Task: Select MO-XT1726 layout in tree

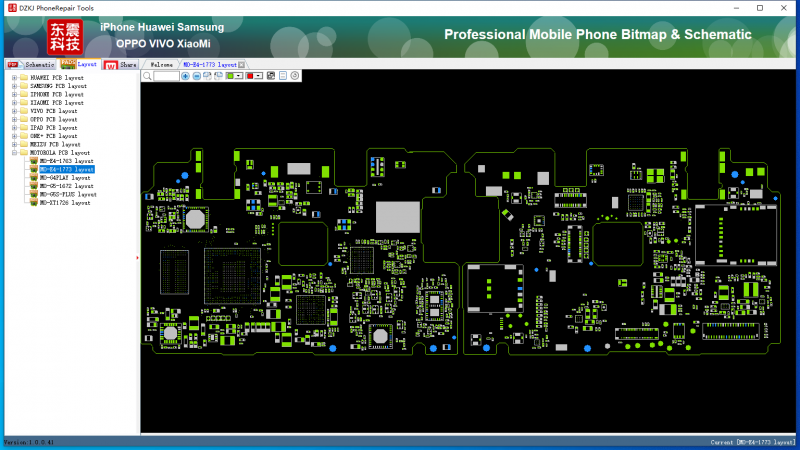Action: (65, 203)
